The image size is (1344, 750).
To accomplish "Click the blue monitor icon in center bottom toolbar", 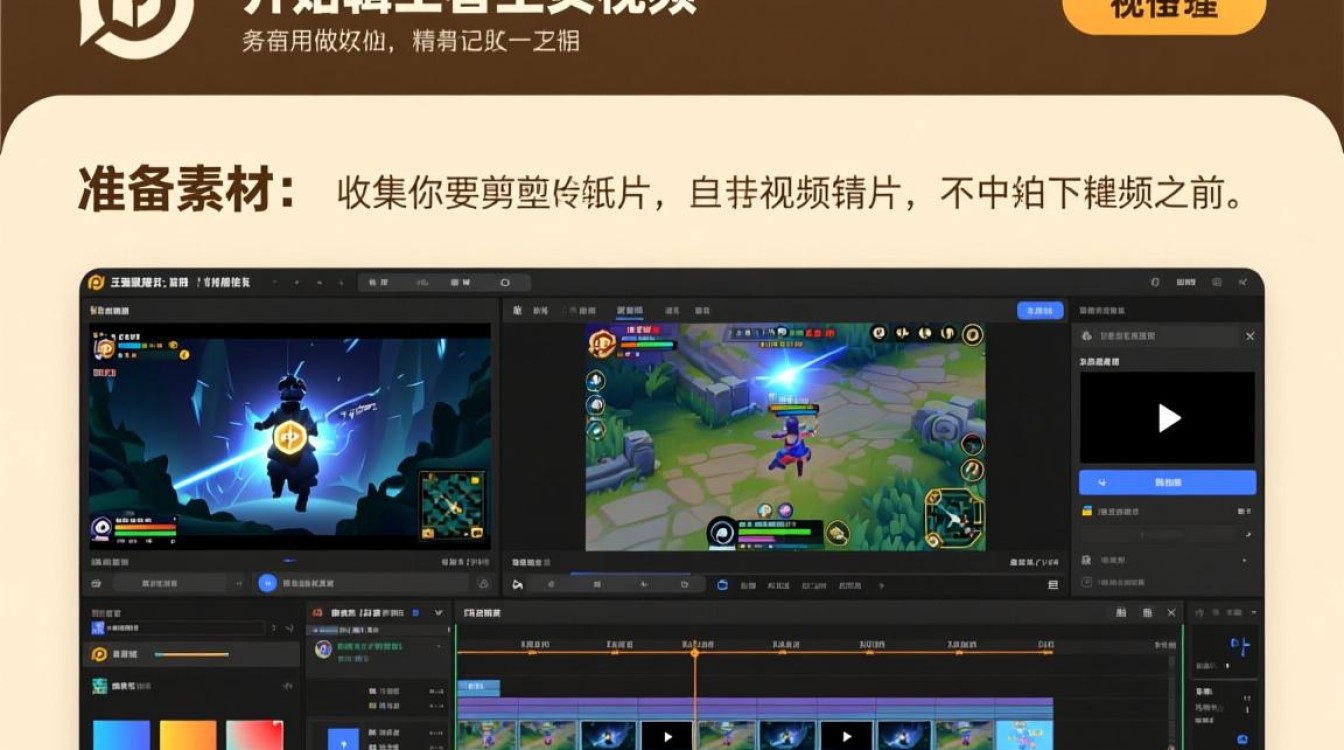I will tap(722, 585).
